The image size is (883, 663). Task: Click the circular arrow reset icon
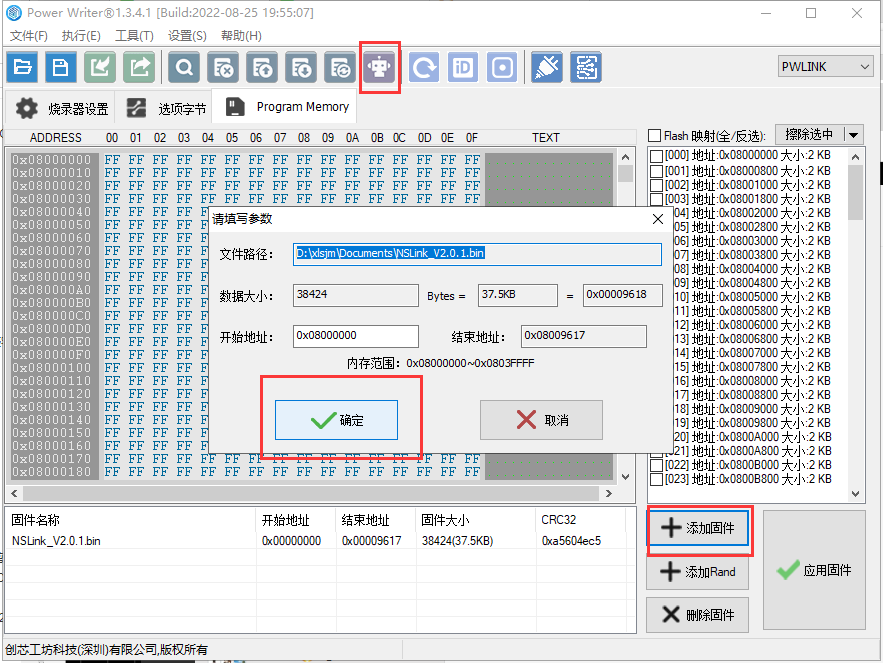tap(424, 68)
